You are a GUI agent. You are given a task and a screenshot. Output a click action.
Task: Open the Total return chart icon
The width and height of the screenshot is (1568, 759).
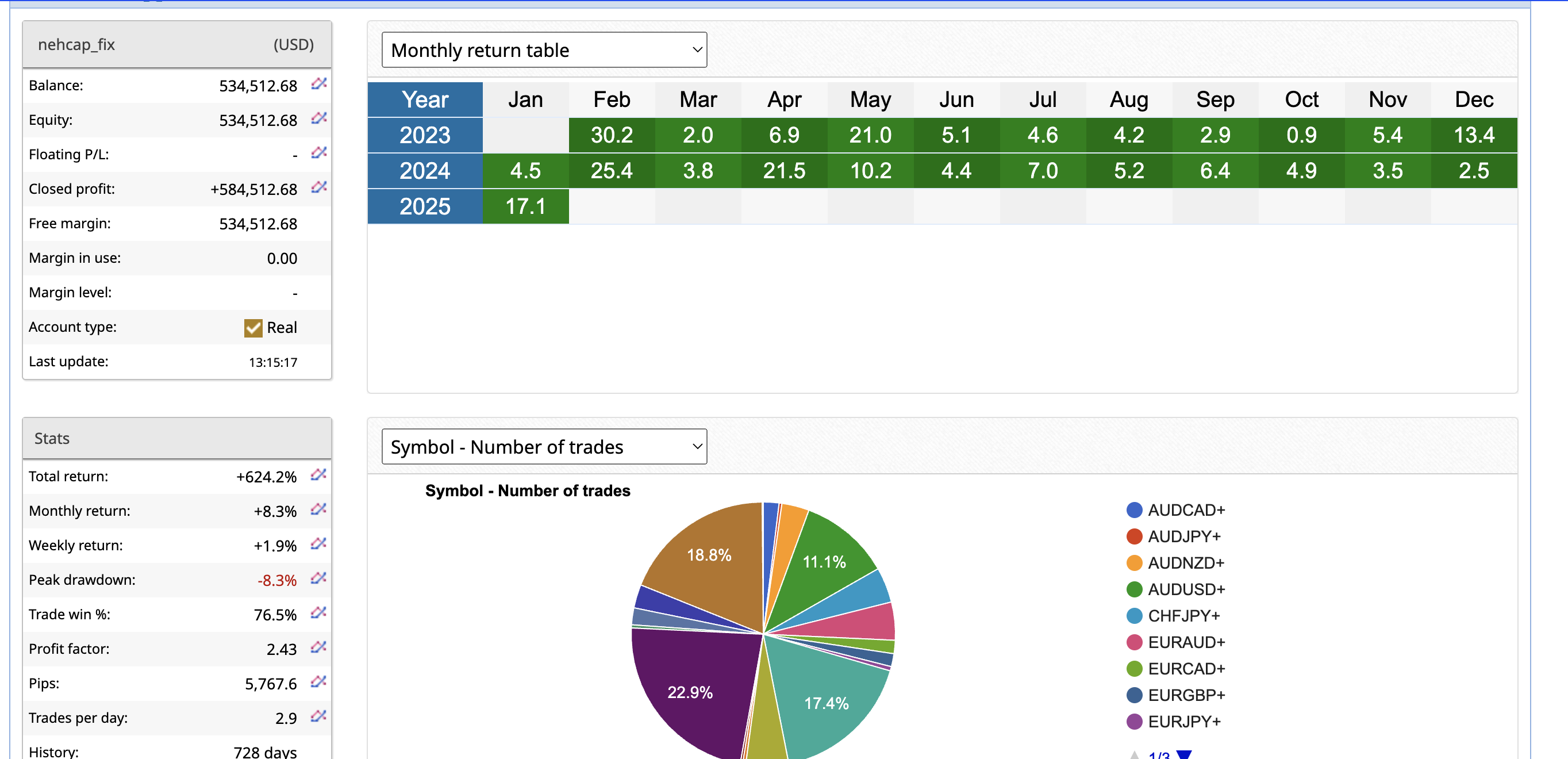[x=318, y=474]
